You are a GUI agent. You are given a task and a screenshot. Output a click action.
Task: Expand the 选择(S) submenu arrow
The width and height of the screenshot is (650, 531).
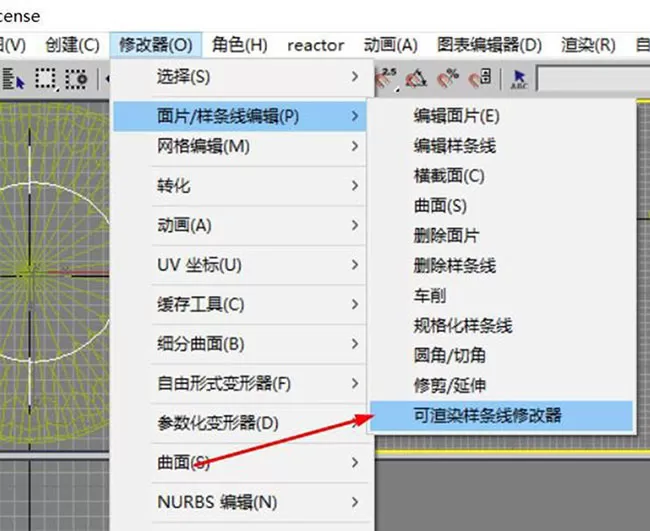pos(354,76)
